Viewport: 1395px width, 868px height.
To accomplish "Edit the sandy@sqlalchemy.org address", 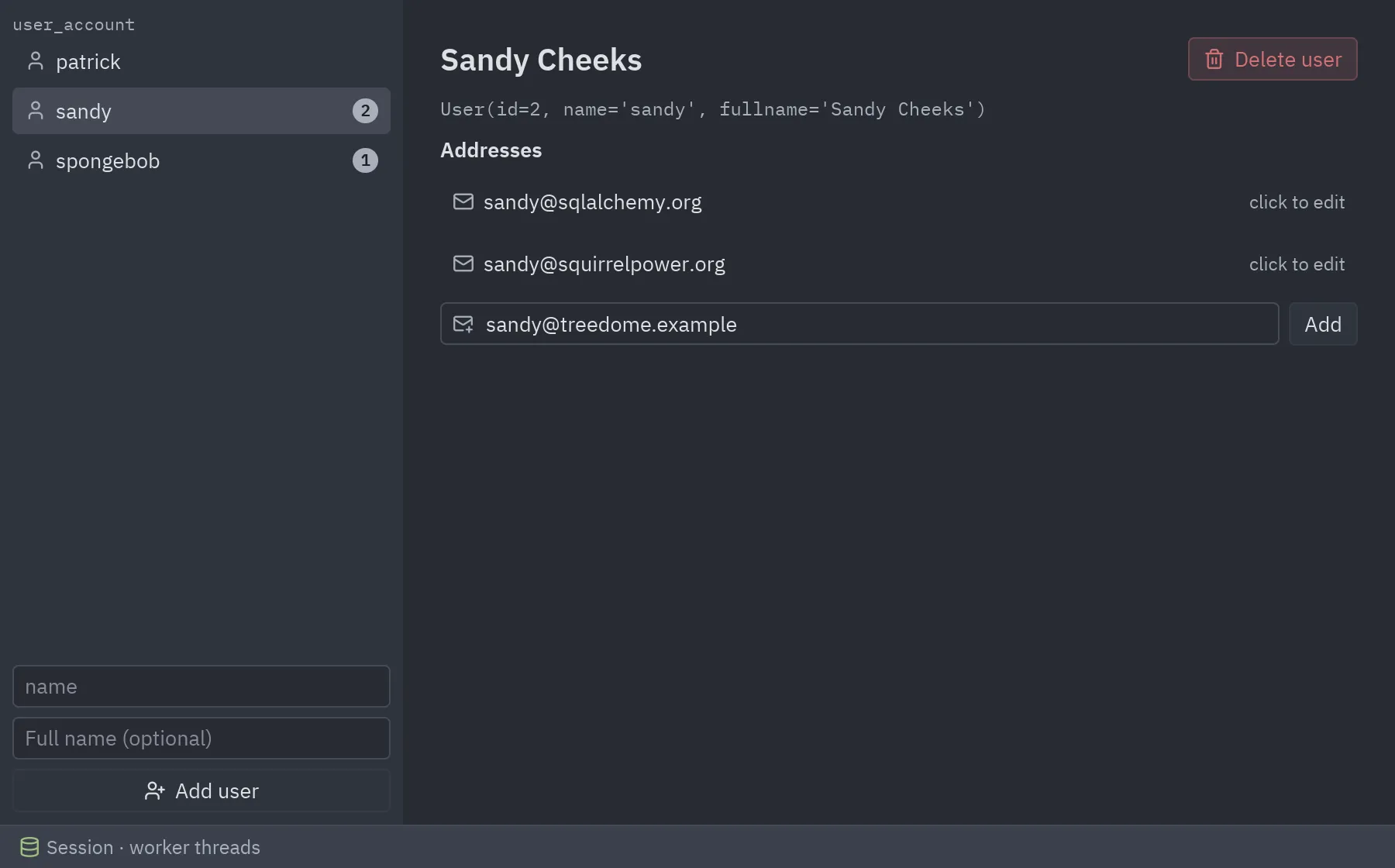I will 898,201.
